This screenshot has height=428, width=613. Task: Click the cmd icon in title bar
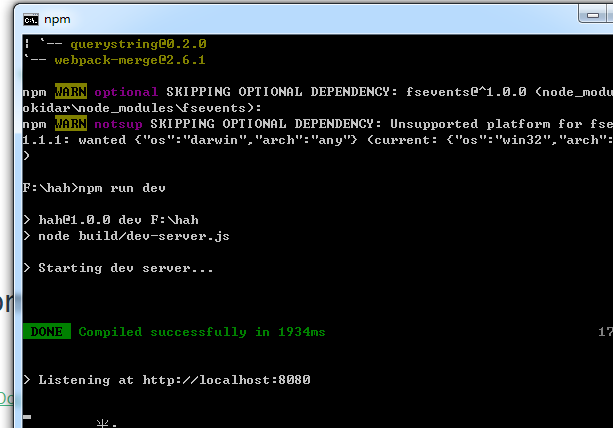[32, 19]
